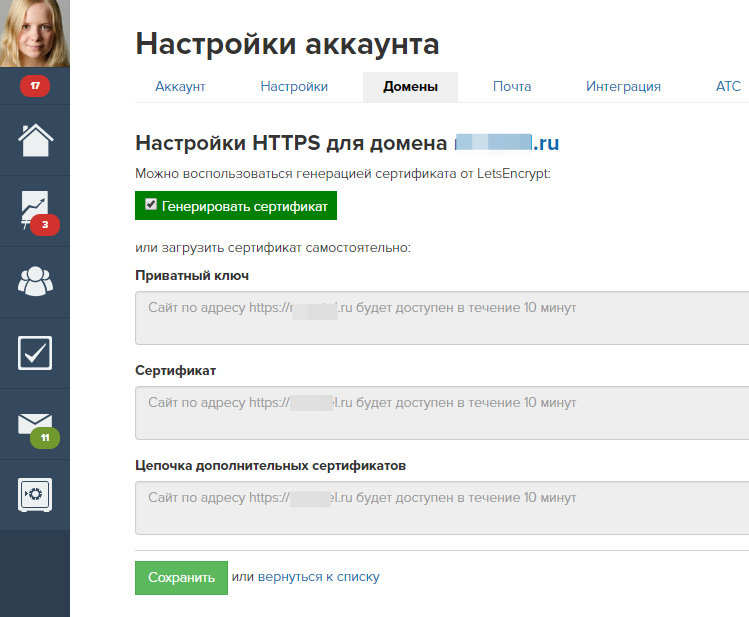The height and width of the screenshot is (617, 749).
Task: Open the АТС tab
Action: (728, 87)
